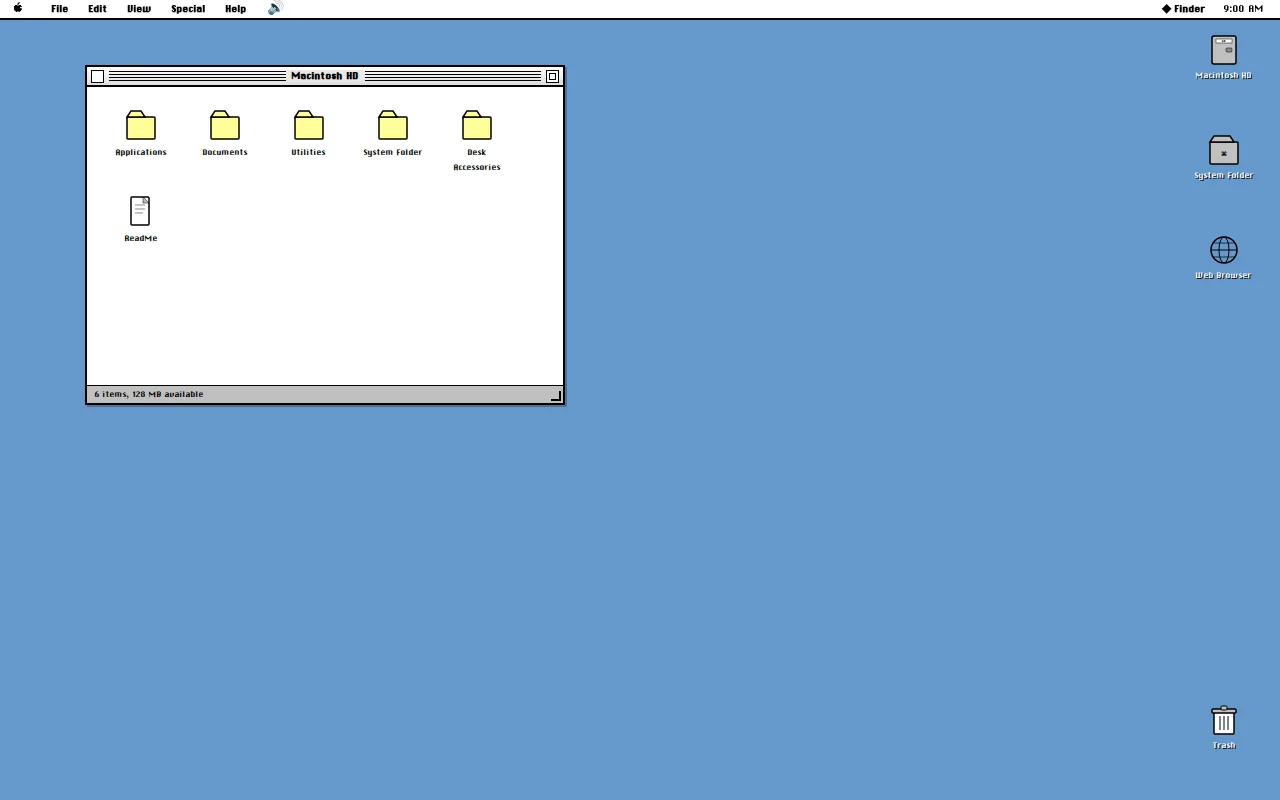Viewport: 1280px width, 800px height.
Task: Open the File menu
Action: pyautogui.click(x=60, y=9)
